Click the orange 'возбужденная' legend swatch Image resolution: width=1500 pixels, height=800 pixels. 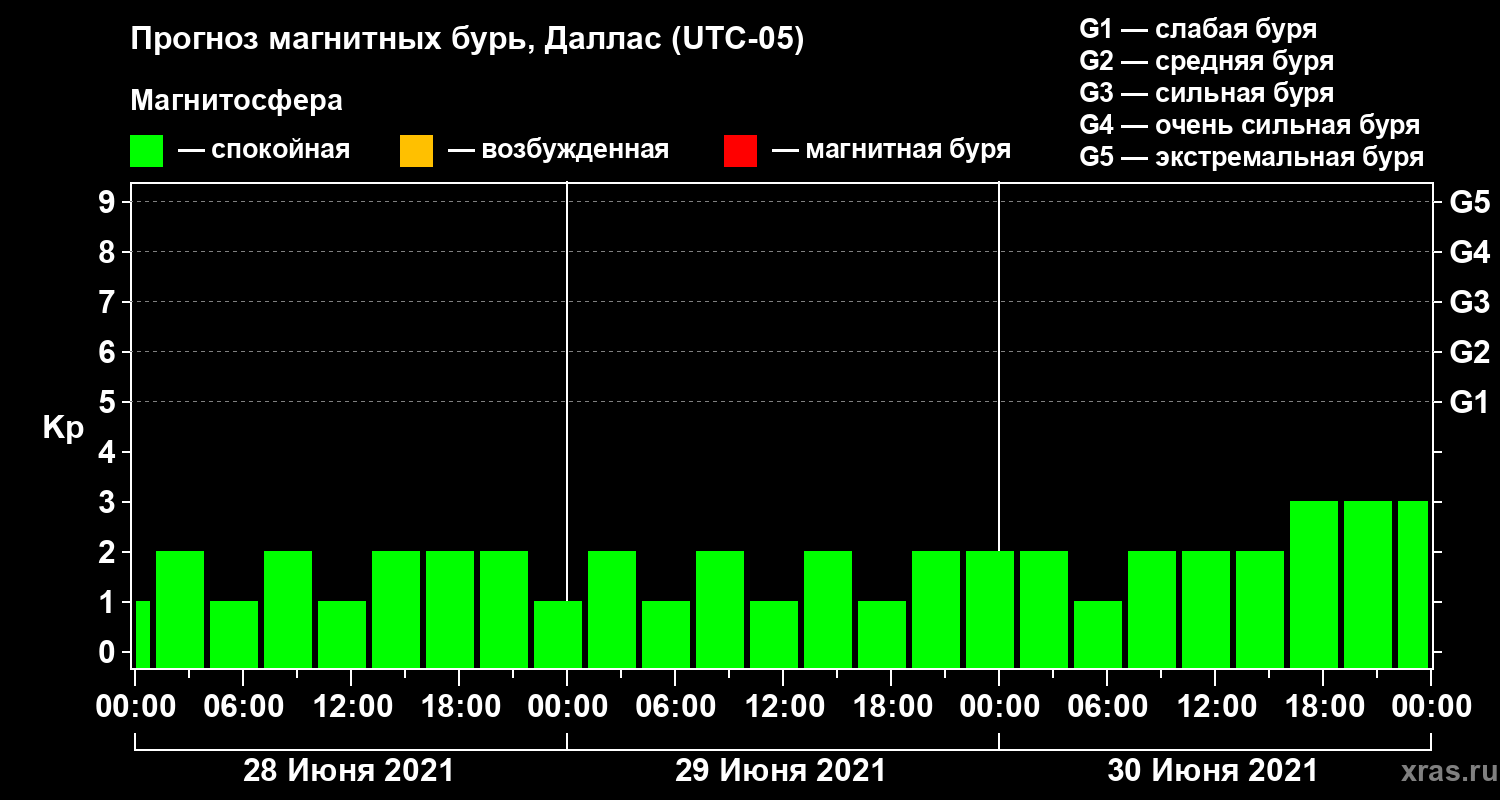coord(416,151)
